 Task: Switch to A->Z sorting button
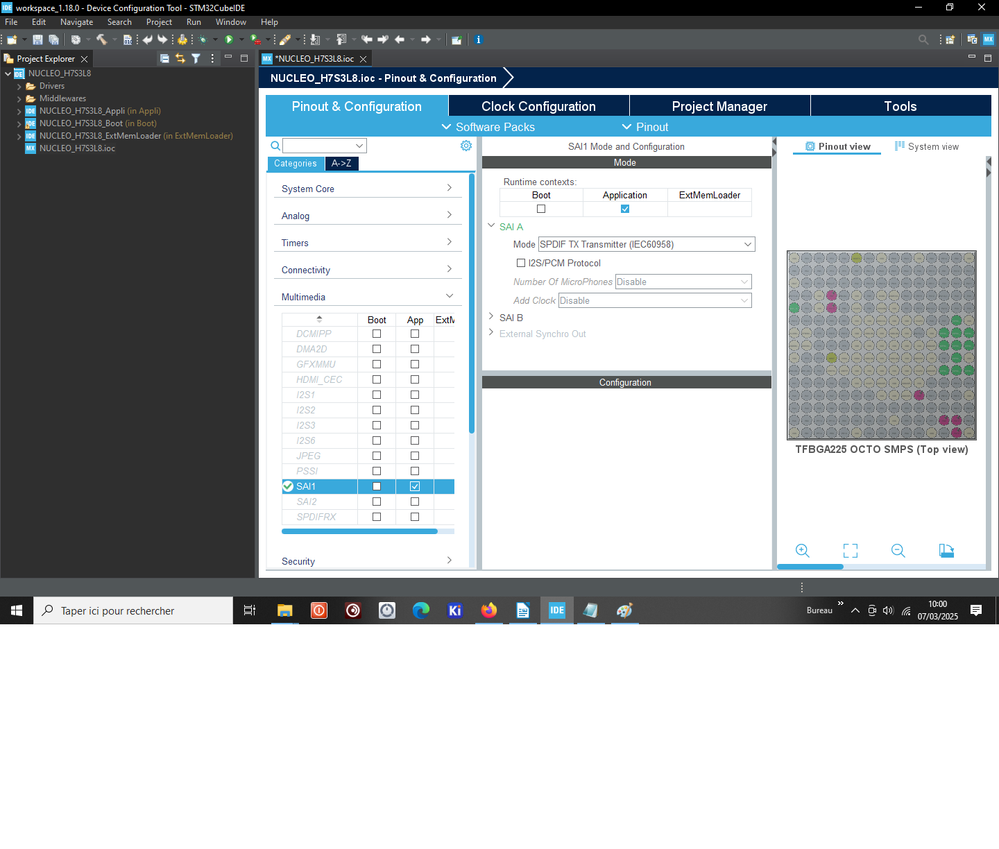click(341, 163)
